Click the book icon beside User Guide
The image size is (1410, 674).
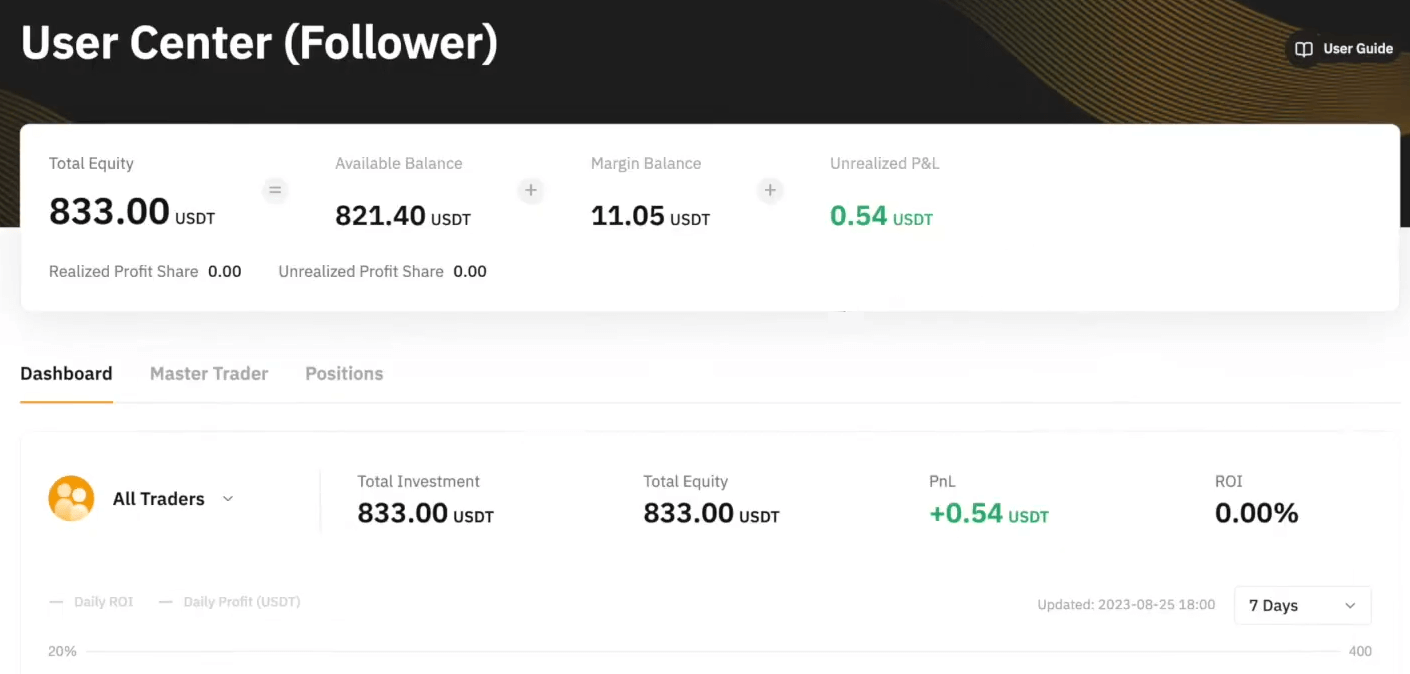1304,49
